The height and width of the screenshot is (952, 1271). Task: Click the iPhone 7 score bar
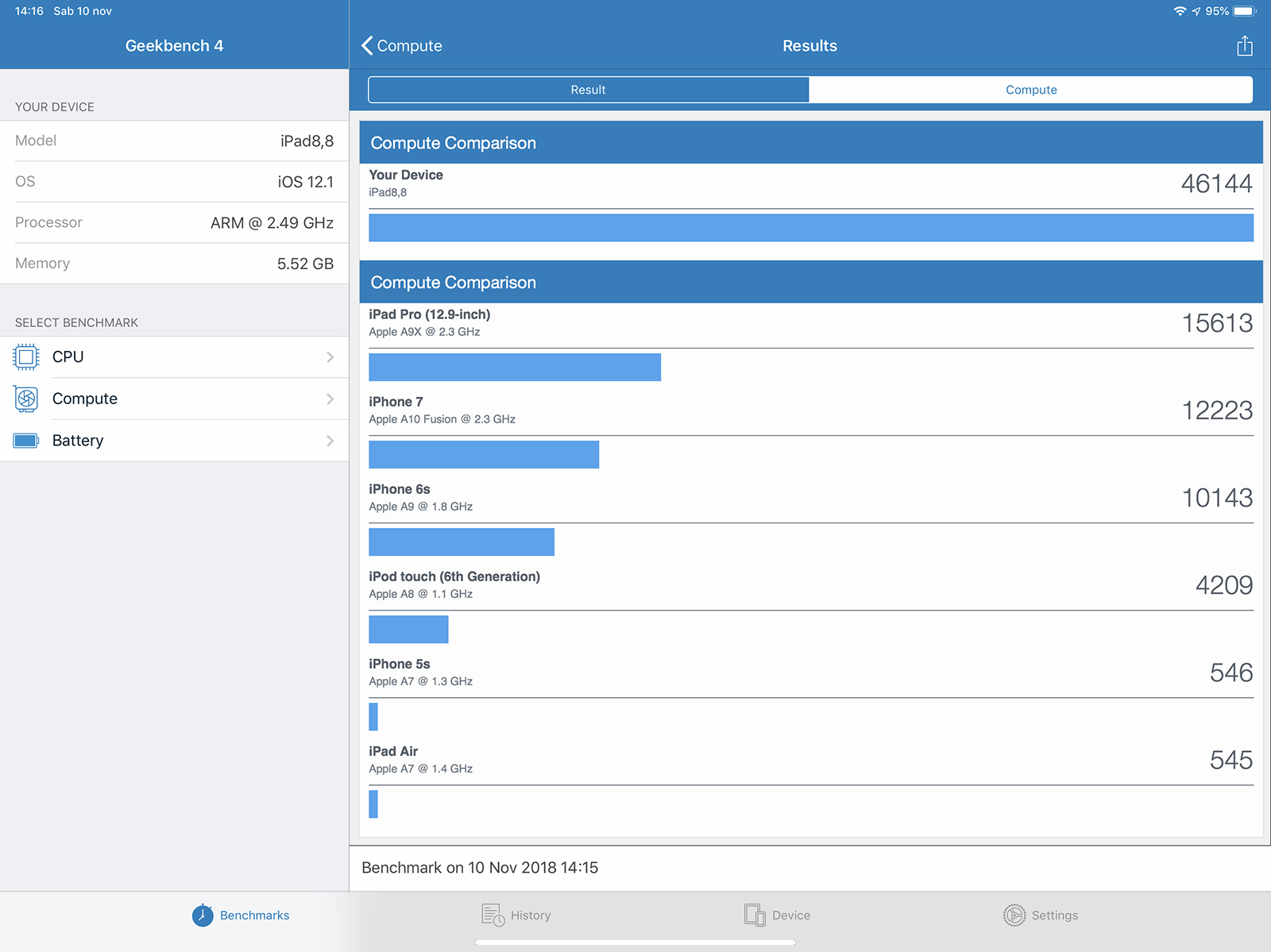tap(484, 455)
